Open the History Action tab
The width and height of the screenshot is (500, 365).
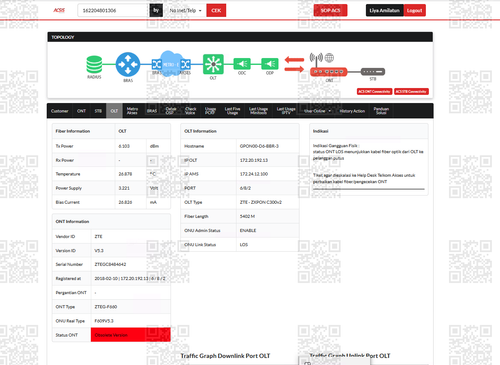coord(352,111)
